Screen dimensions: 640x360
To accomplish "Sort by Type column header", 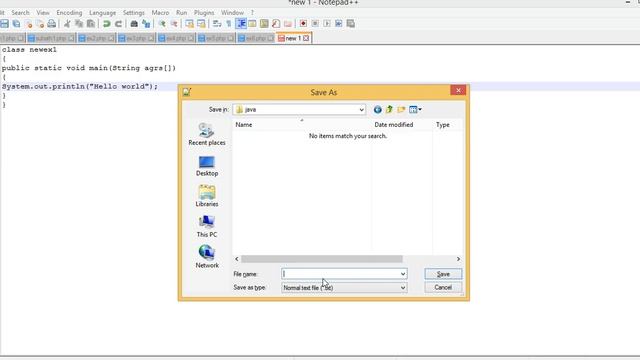I will (x=448, y=124).
